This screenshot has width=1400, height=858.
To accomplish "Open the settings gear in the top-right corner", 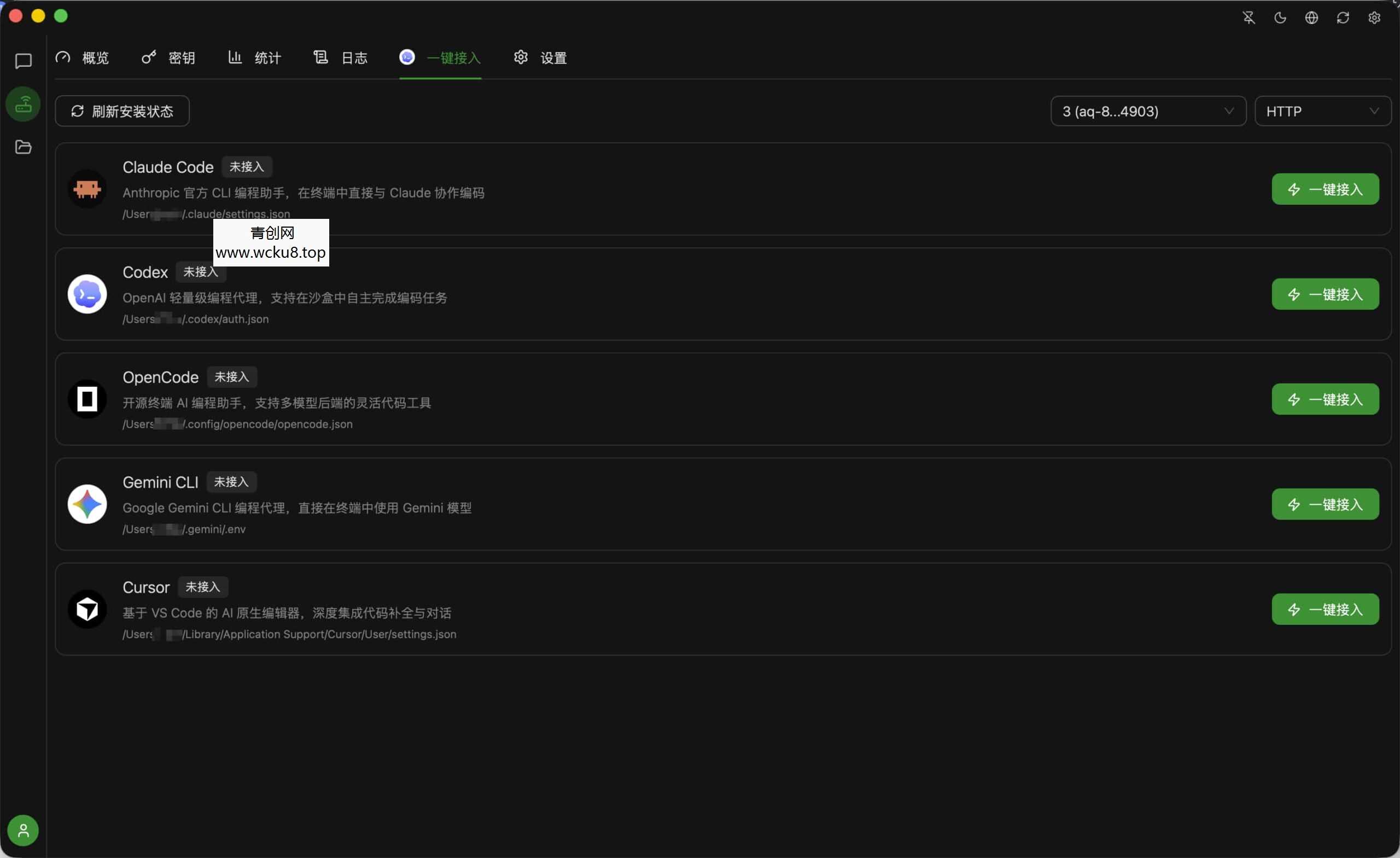I will (x=1374, y=18).
